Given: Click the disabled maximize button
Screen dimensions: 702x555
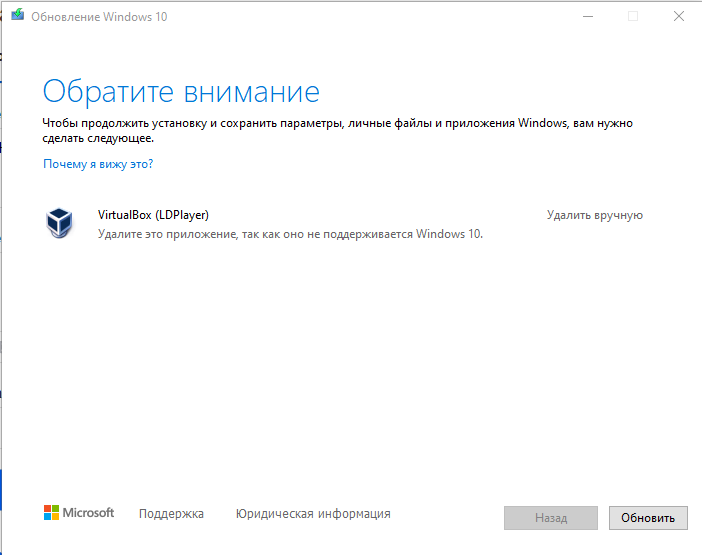Looking at the screenshot, I should (x=633, y=17).
